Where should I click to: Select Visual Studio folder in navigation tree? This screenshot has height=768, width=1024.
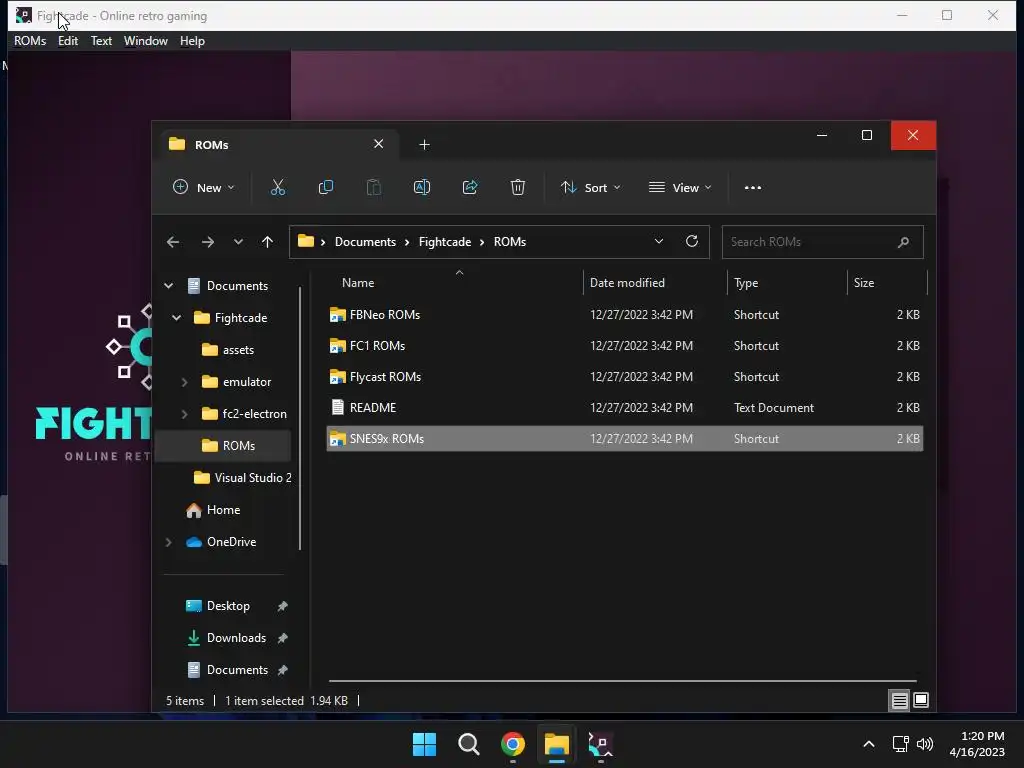click(243, 478)
